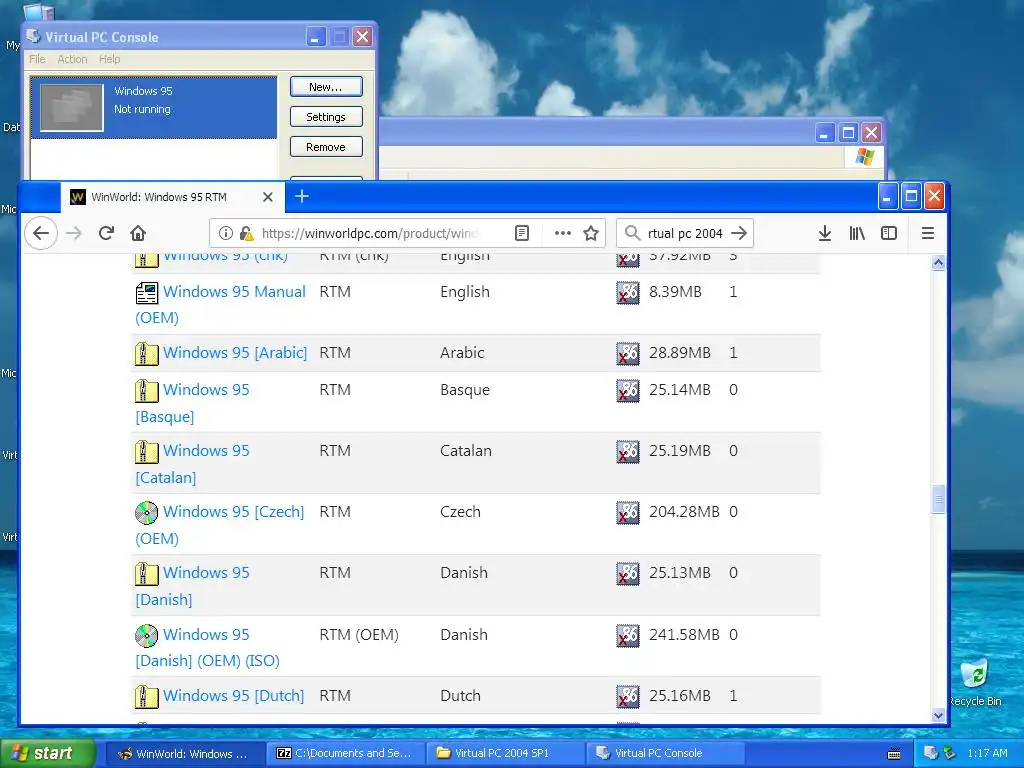The image size is (1024, 768).
Task: Go back in Firefox browser
Action: pyautogui.click(x=40, y=233)
